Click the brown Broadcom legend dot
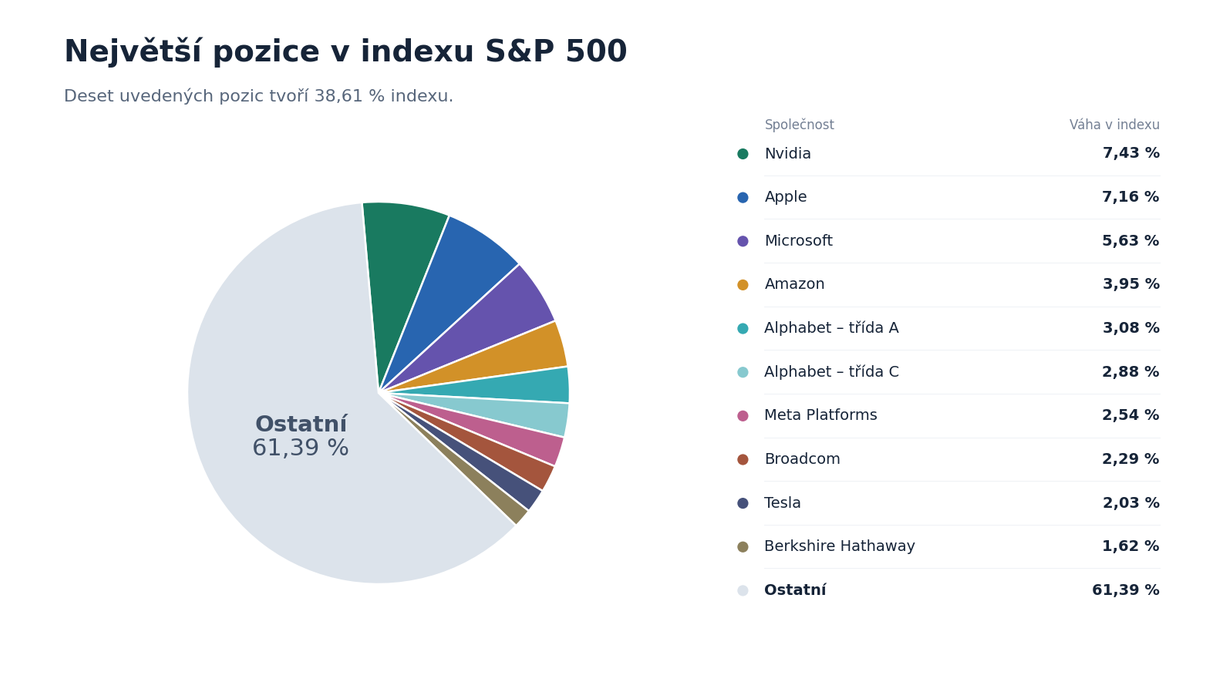This screenshot has width=1223, height=692. (743, 459)
